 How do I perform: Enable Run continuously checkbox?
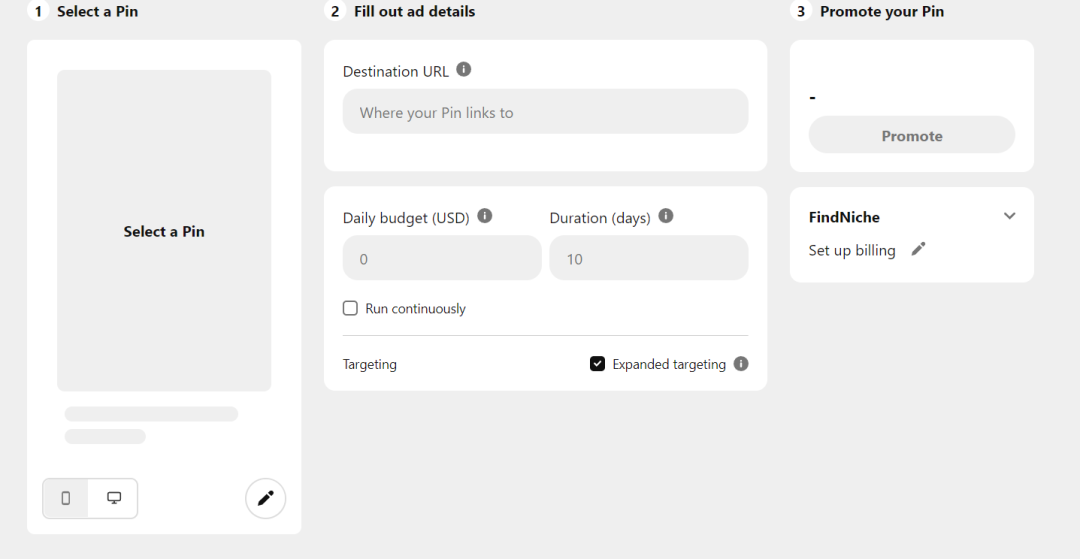(x=350, y=308)
